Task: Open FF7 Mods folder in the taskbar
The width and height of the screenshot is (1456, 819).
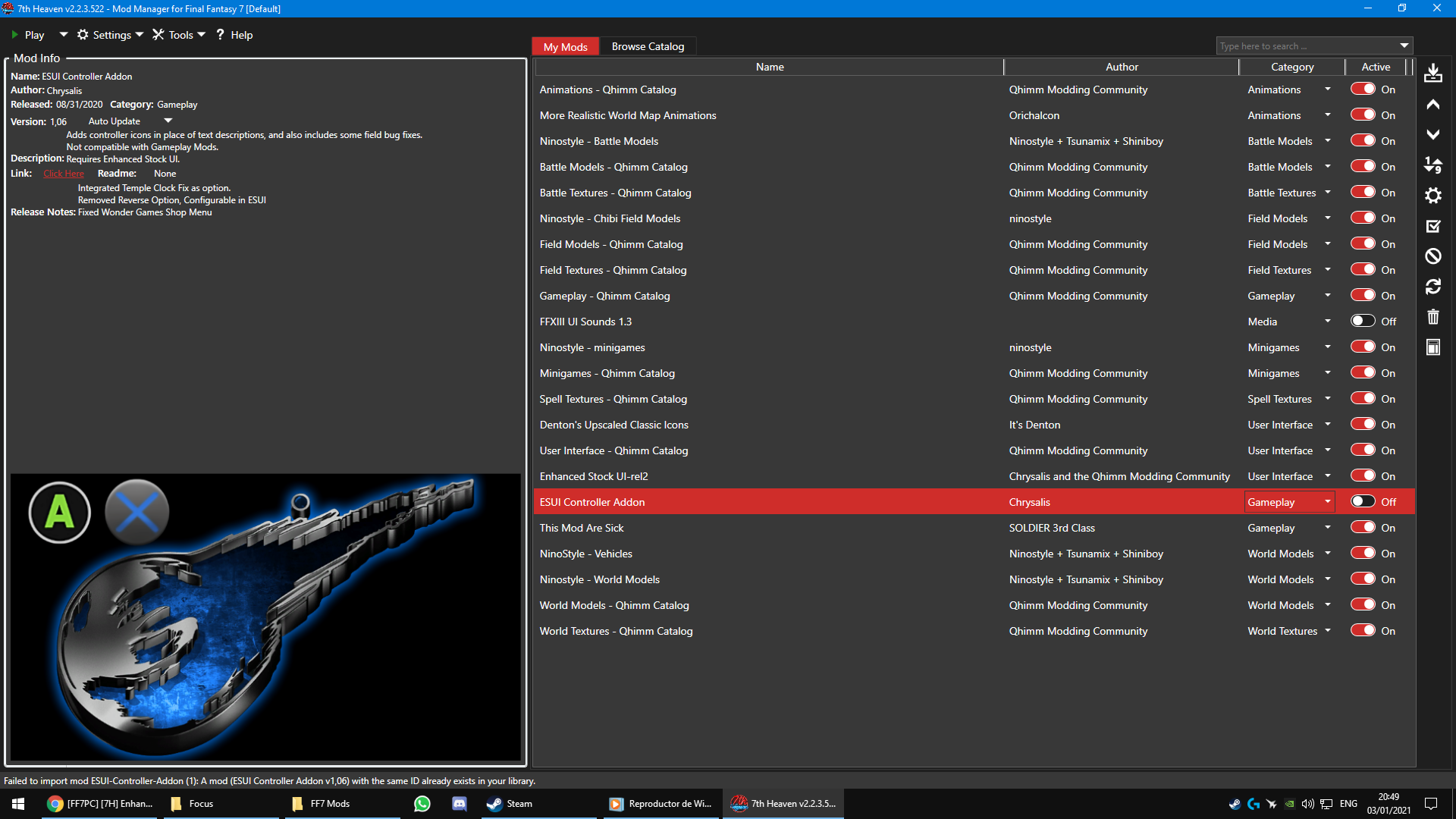Action: tap(343, 804)
